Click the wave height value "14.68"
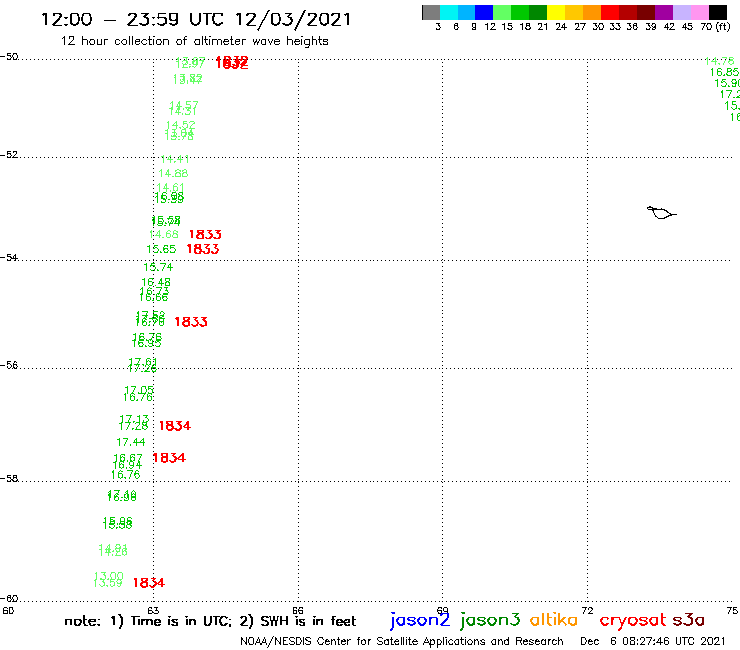The width and height of the screenshot is (740, 650). click(x=164, y=234)
